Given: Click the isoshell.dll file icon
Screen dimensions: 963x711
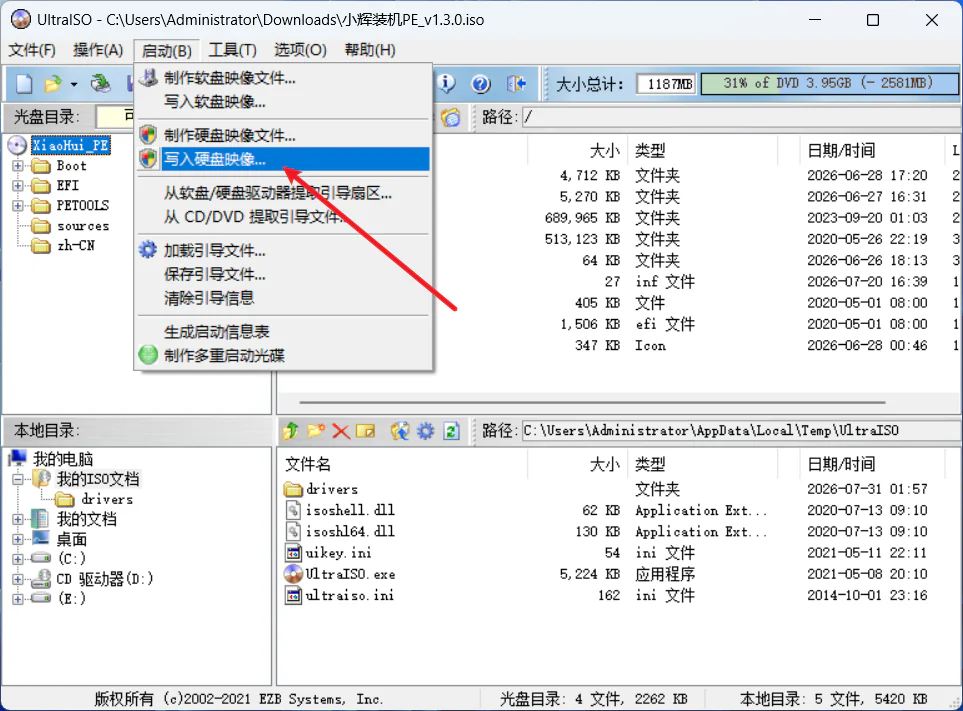Looking at the screenshot, I should tap(294, 510).
